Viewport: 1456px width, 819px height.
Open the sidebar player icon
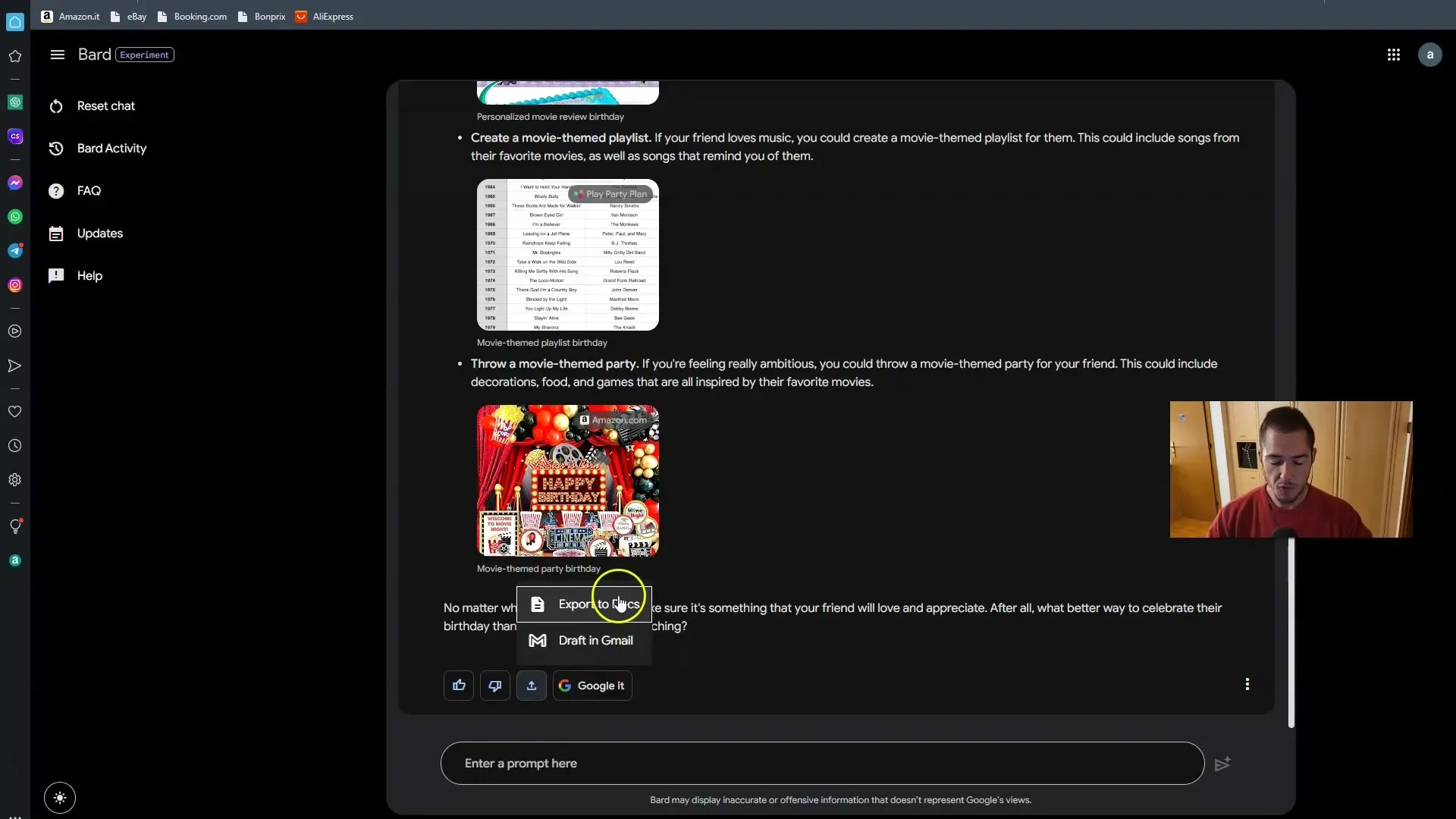15,331
